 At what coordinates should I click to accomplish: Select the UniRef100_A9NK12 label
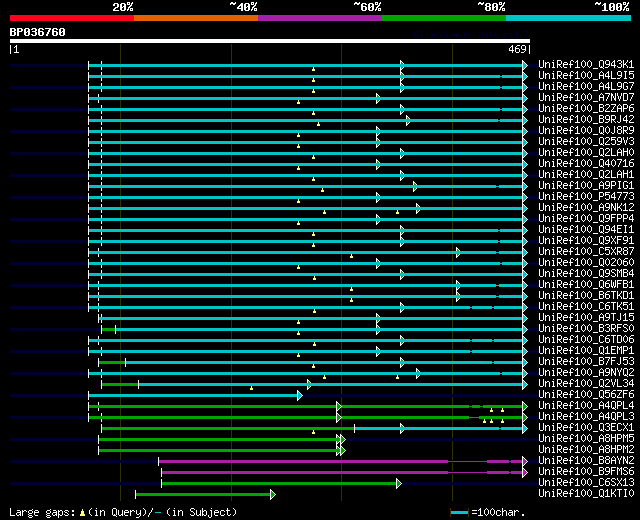pyautogui.click(x=586, y=208)
